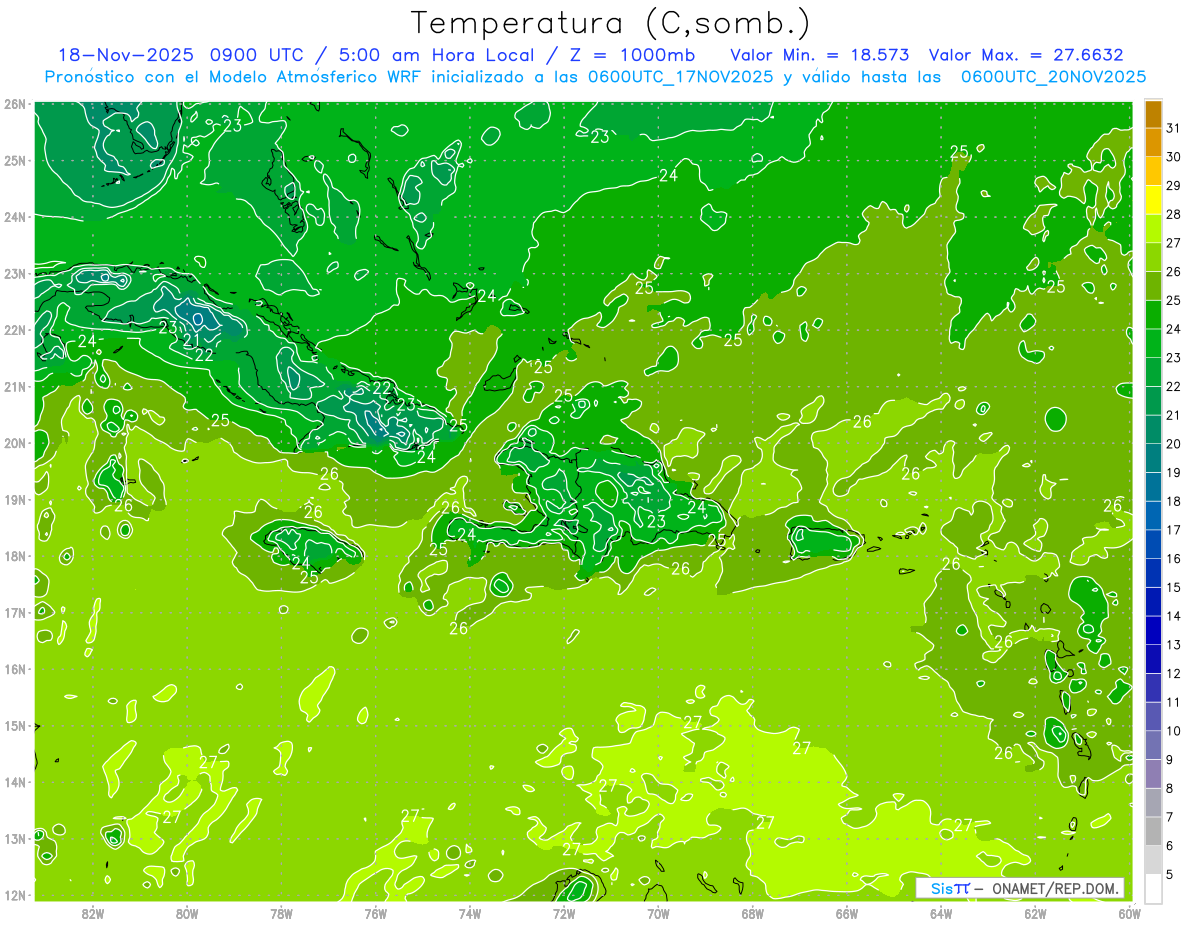Click latitude axis label 23N
The height and width of the screenshot is (927, 1200).
click(15, 274)
